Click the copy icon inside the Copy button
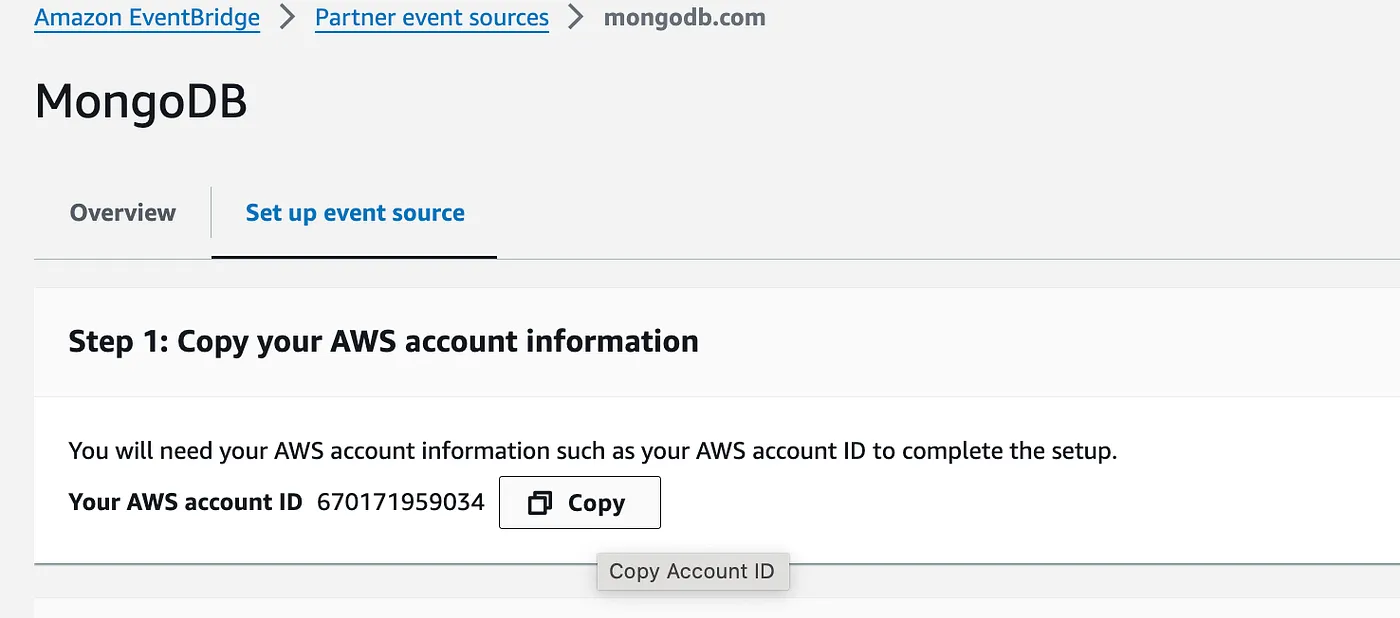The width and height of the screenshot is (1400, 618). tap(540, 503)
